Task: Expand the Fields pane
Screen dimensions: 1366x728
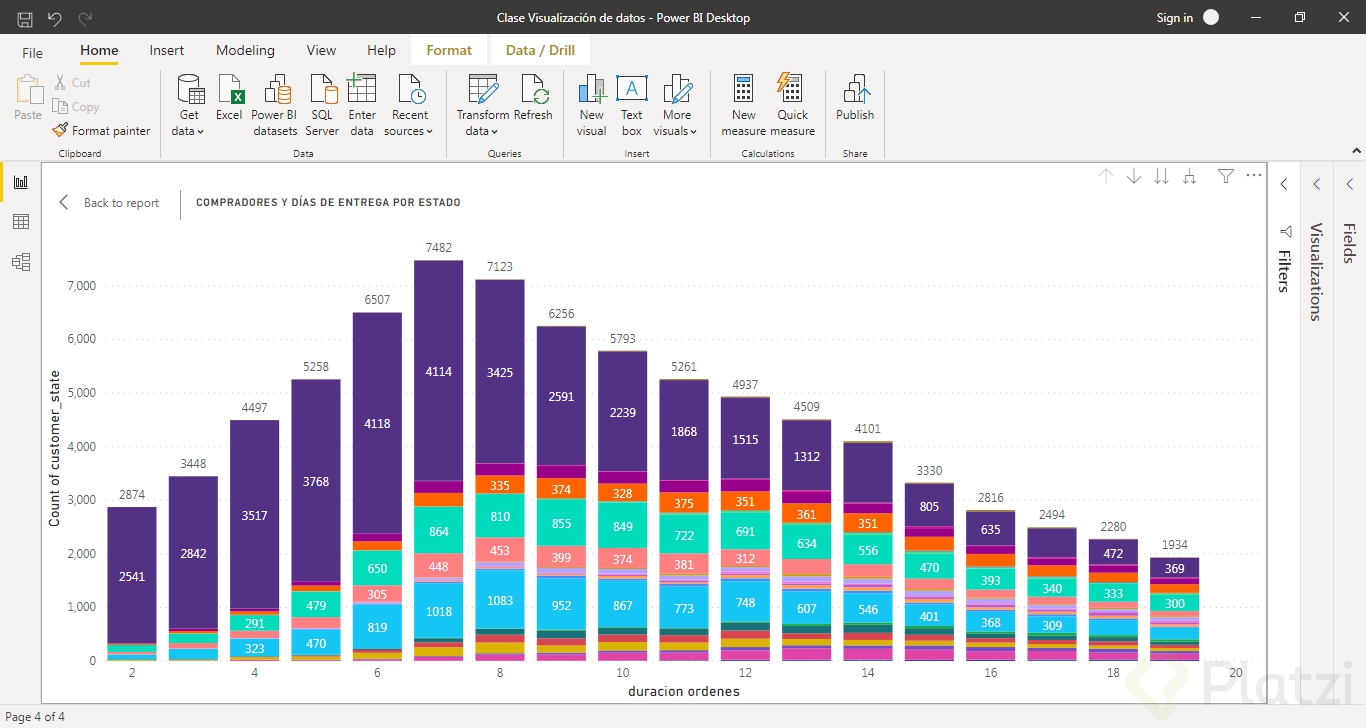Action: [x=1349, y=184]
